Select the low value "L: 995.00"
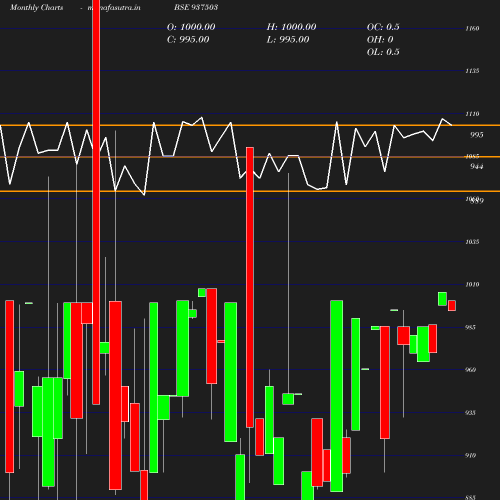The width and height of the screenshot is (500, 500). click(288, 39)
